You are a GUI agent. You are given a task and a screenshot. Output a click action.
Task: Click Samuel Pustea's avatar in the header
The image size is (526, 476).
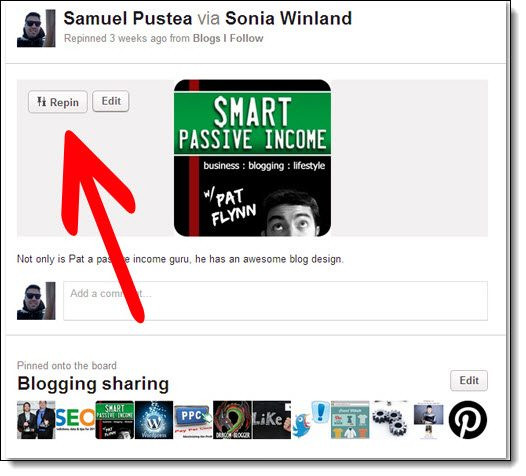point(36,28)
